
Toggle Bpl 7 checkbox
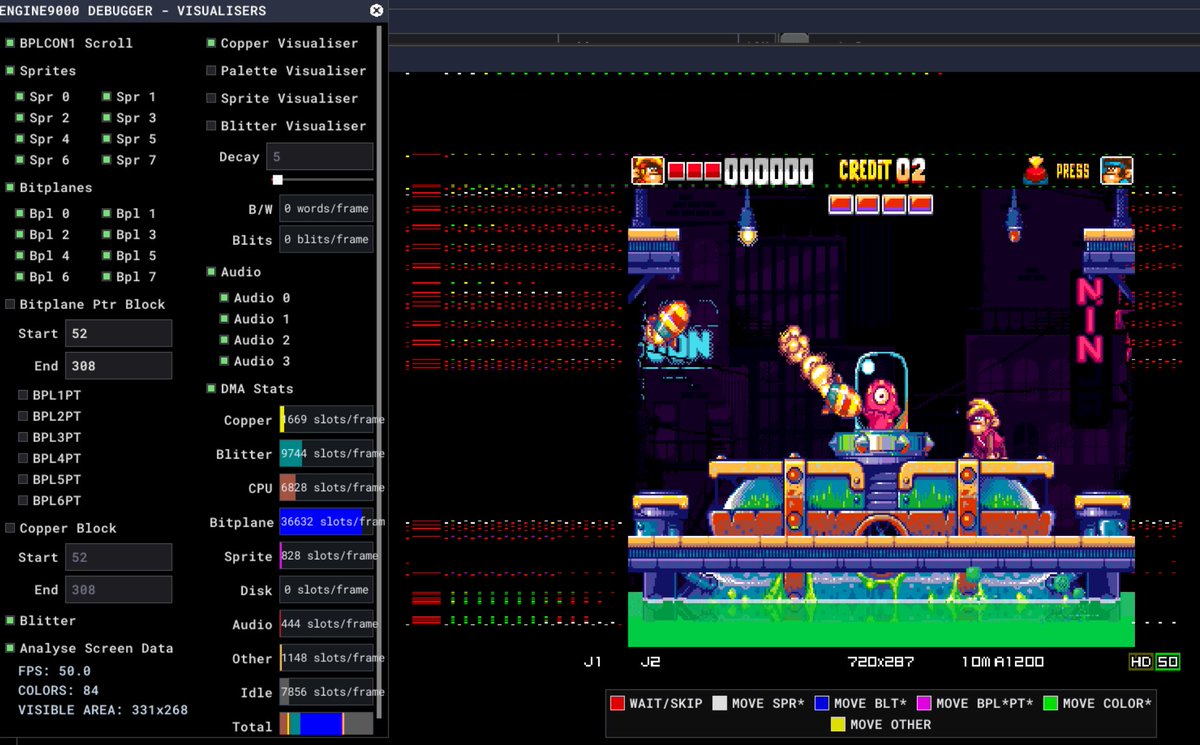pos(106,276)
